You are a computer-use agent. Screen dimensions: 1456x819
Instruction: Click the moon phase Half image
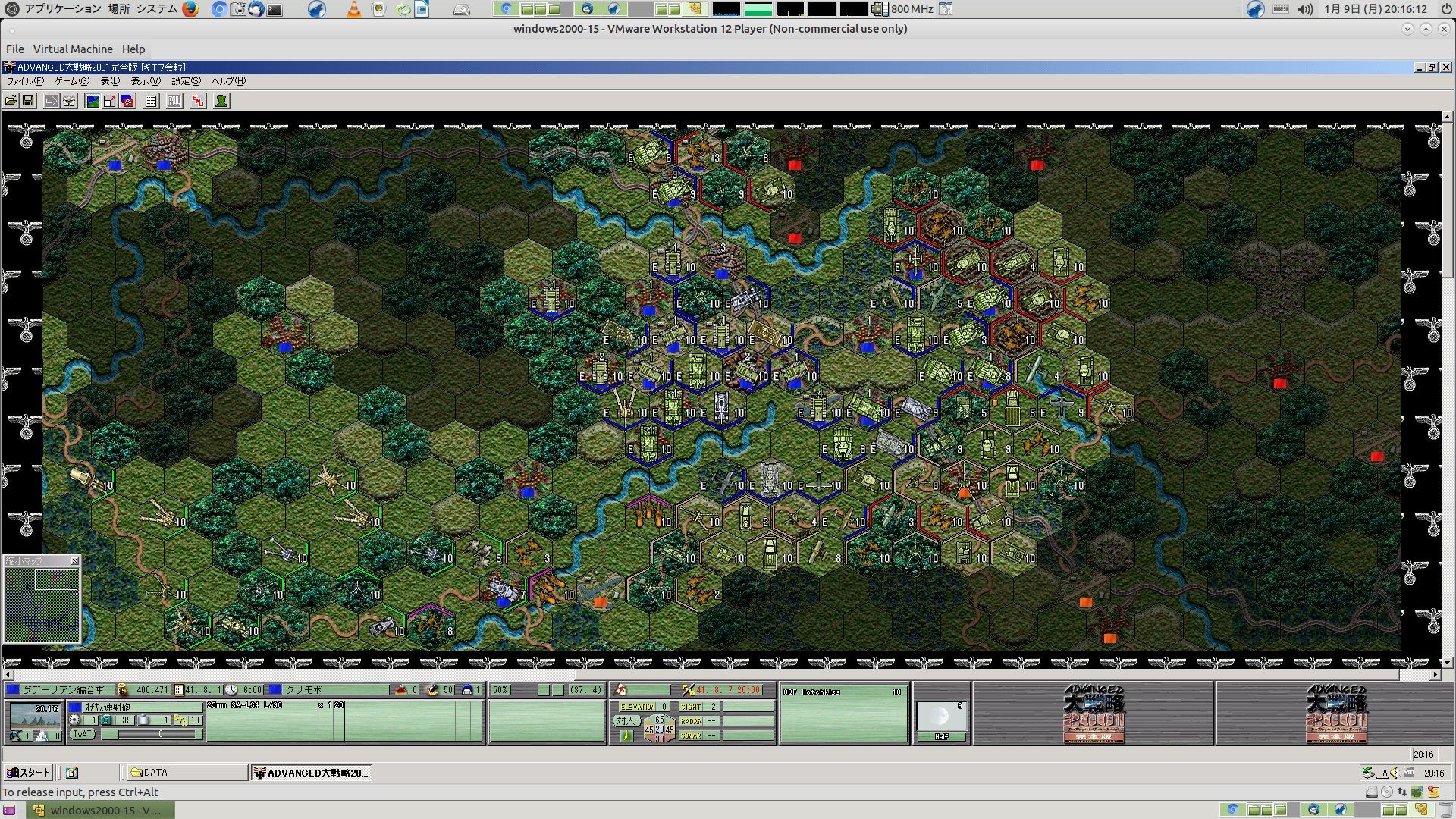click(941, 716)
